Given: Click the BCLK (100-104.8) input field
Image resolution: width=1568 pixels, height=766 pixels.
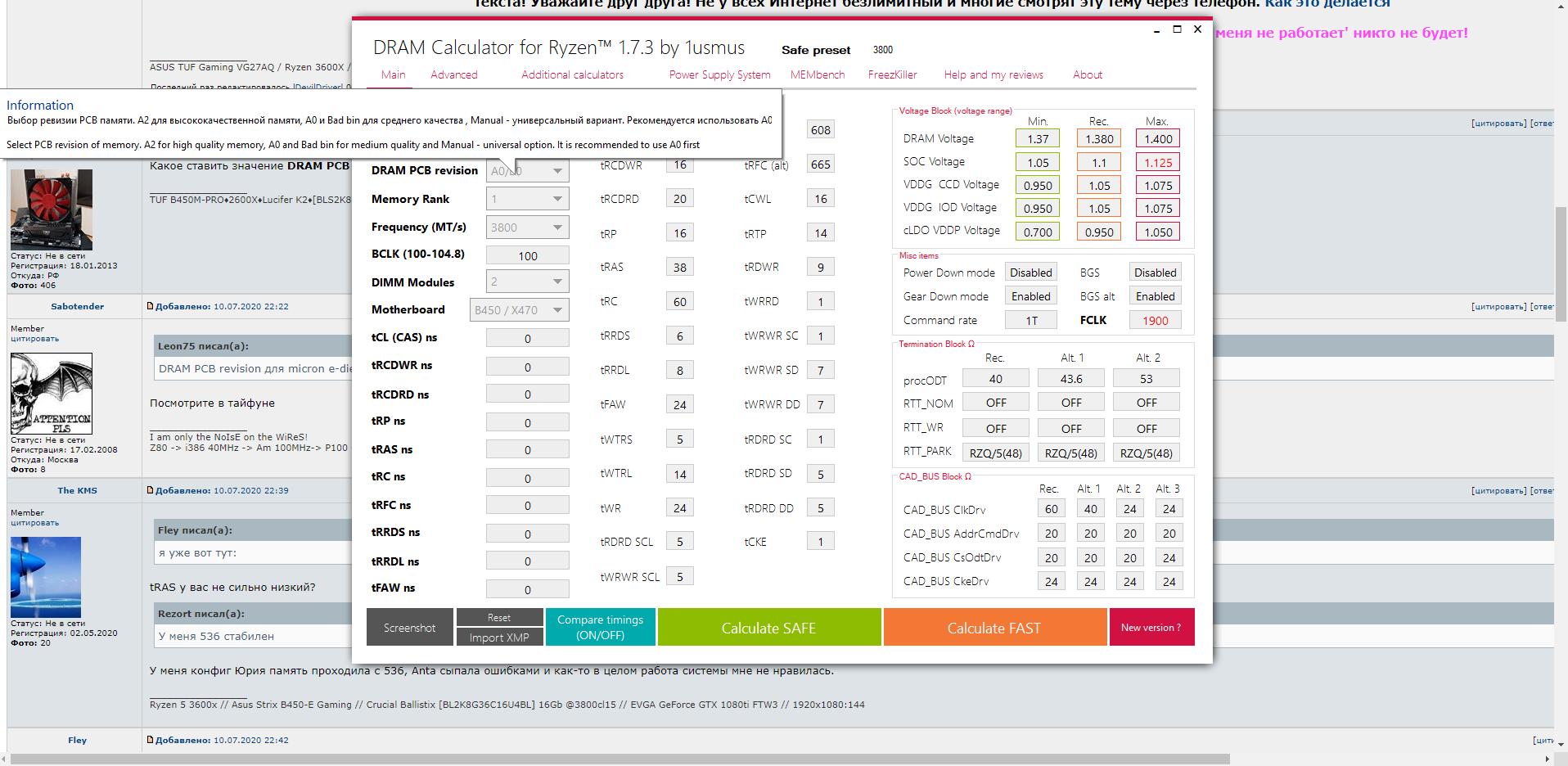Looking at the screenshot, I should point(527,255).
